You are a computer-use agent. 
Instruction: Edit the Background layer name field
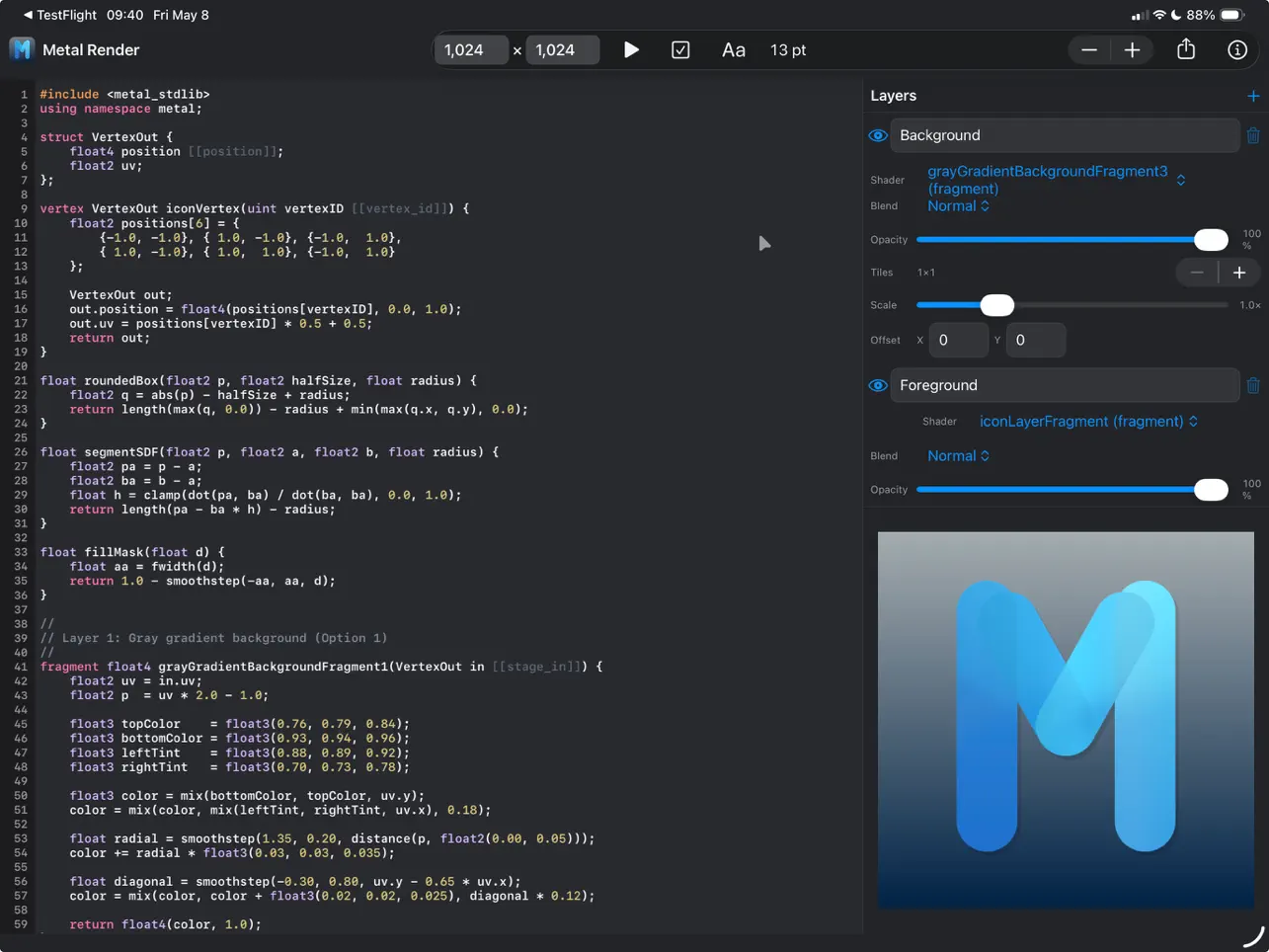click(1065, 135)
